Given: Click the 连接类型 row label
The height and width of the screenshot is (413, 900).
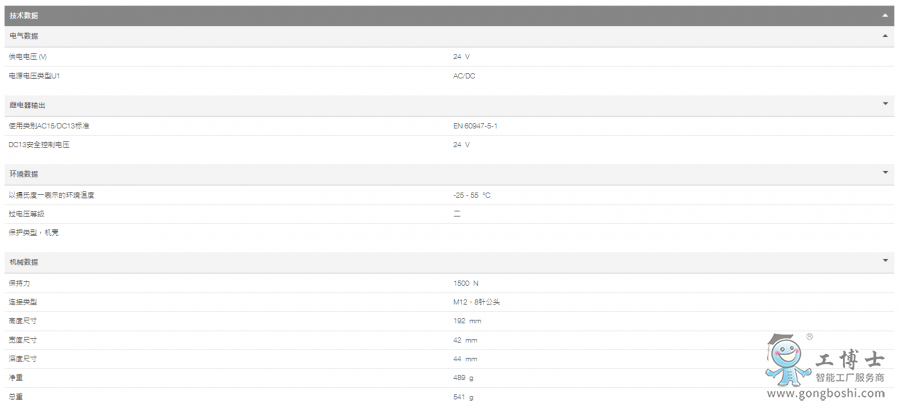Looking at the screenshot, I should click(x=22, y=302).
